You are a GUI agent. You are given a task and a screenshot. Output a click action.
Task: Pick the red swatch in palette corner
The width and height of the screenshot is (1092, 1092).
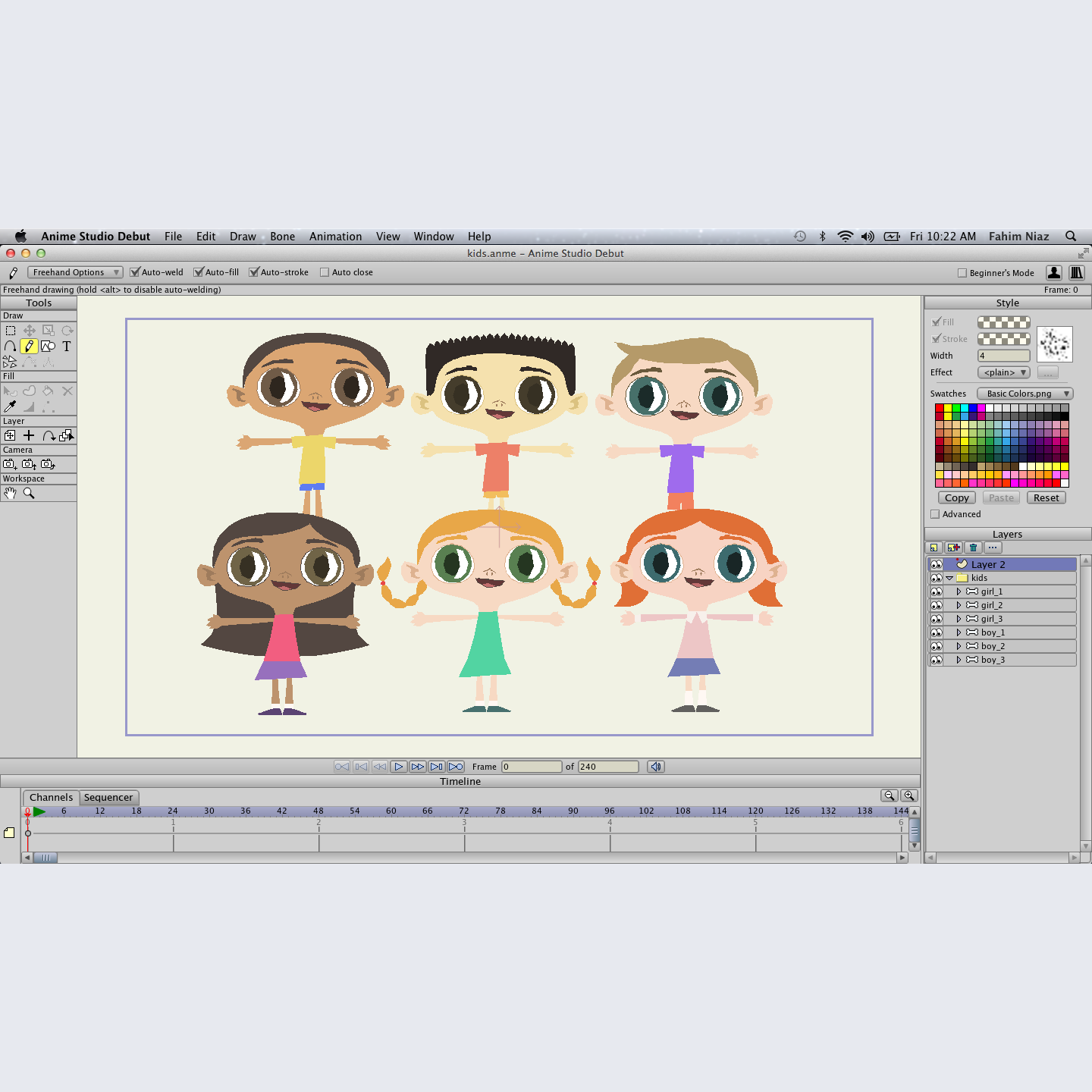(940, 408)
